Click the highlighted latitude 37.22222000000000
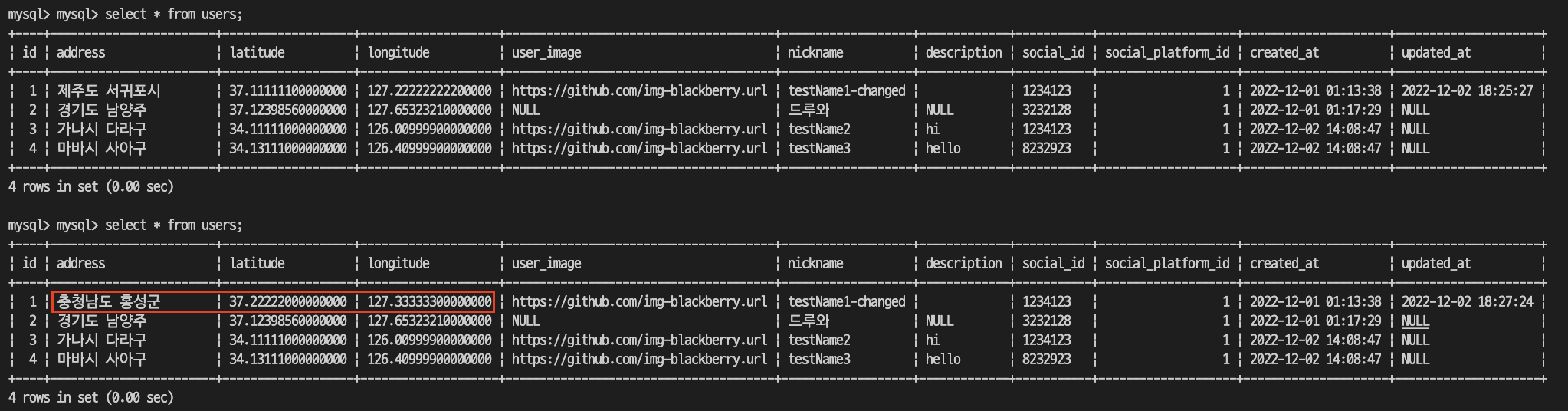Viewport: 1568px width, 411px height. pyautogui.click(x=287, y=301)
